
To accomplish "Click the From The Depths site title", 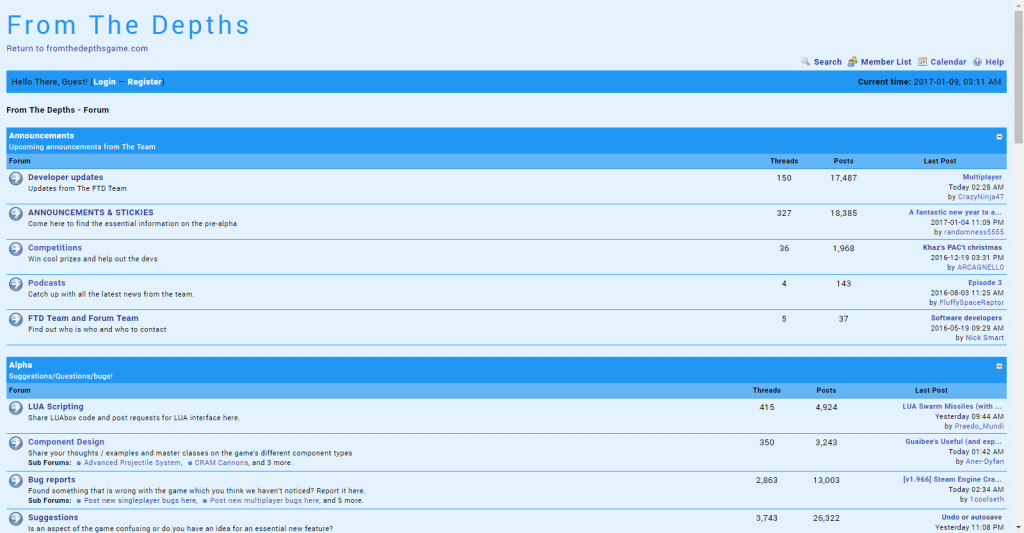I will tap(128, 25).
